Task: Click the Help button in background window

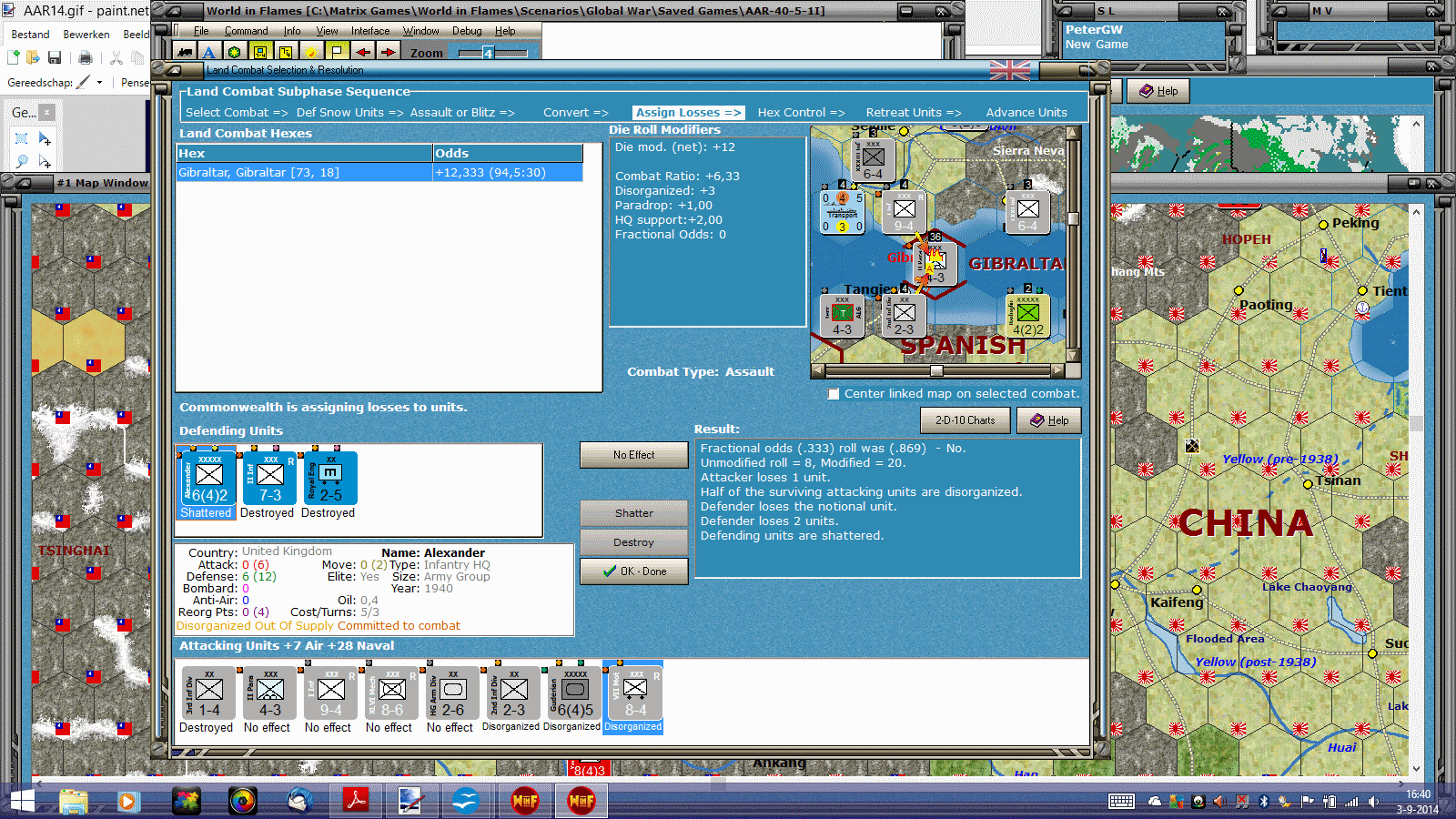Action: (1158, 91)
